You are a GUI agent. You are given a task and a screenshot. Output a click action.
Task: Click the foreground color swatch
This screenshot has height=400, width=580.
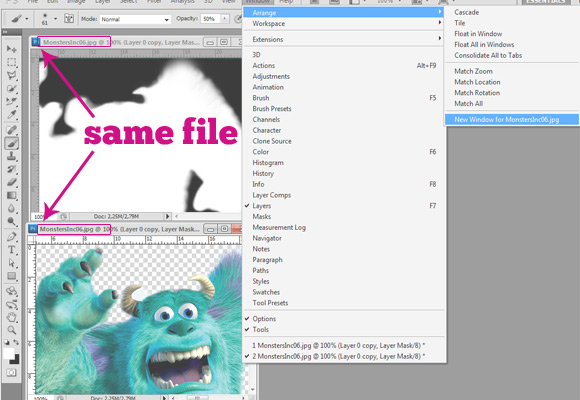point(9,353)
